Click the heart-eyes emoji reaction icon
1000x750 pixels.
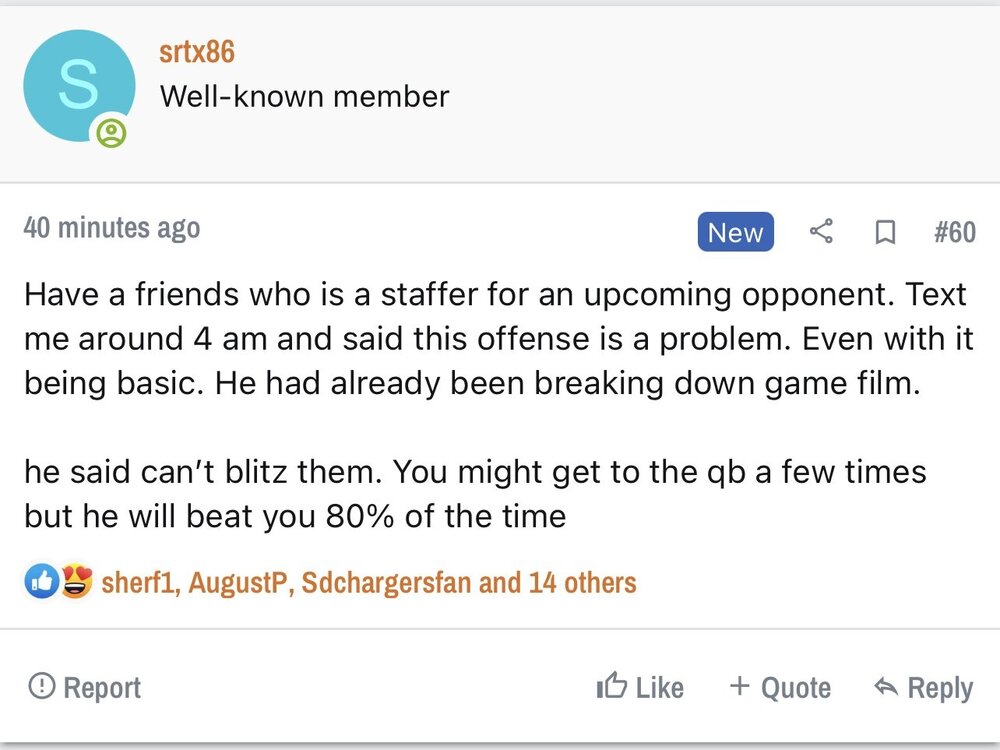tap(75, 581)
